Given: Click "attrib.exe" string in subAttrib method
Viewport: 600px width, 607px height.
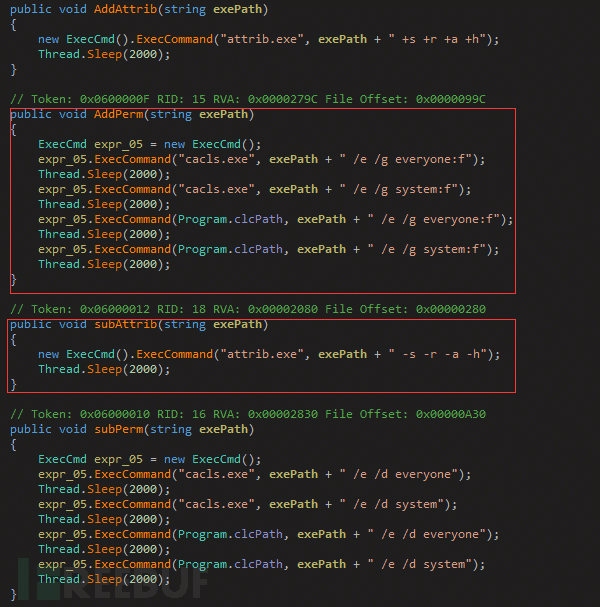Looking at the screenshot, I should (262, 354).
